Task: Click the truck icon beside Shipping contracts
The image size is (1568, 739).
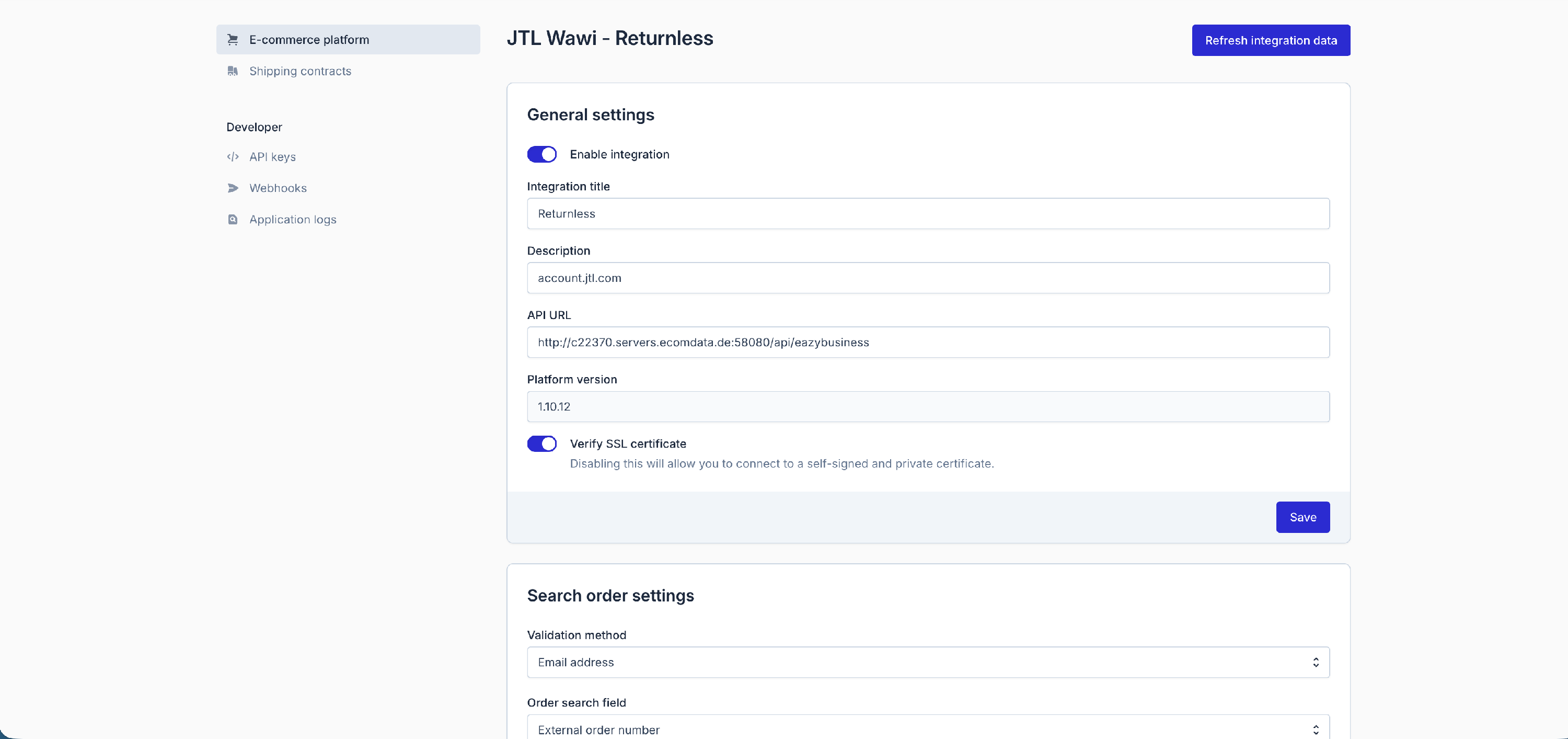Action: pyautogui.click(x=233, y=71)
